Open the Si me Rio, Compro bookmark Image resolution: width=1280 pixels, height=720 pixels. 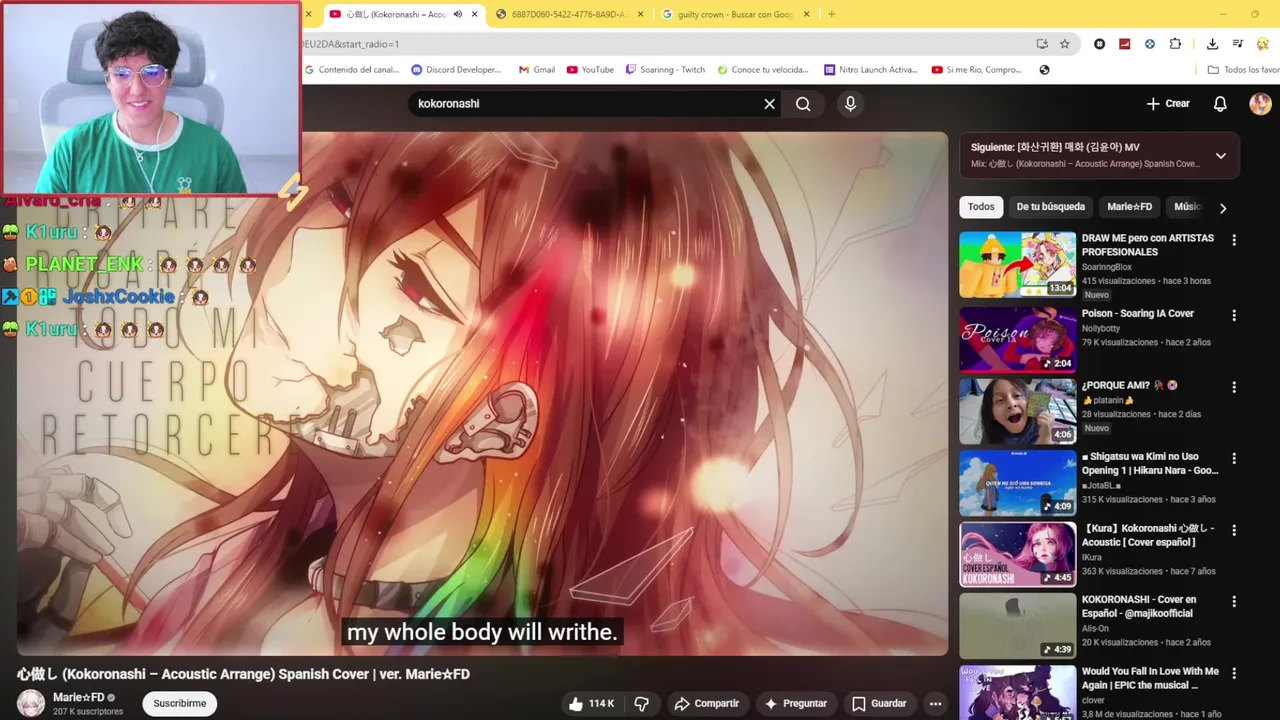[977, 70]
